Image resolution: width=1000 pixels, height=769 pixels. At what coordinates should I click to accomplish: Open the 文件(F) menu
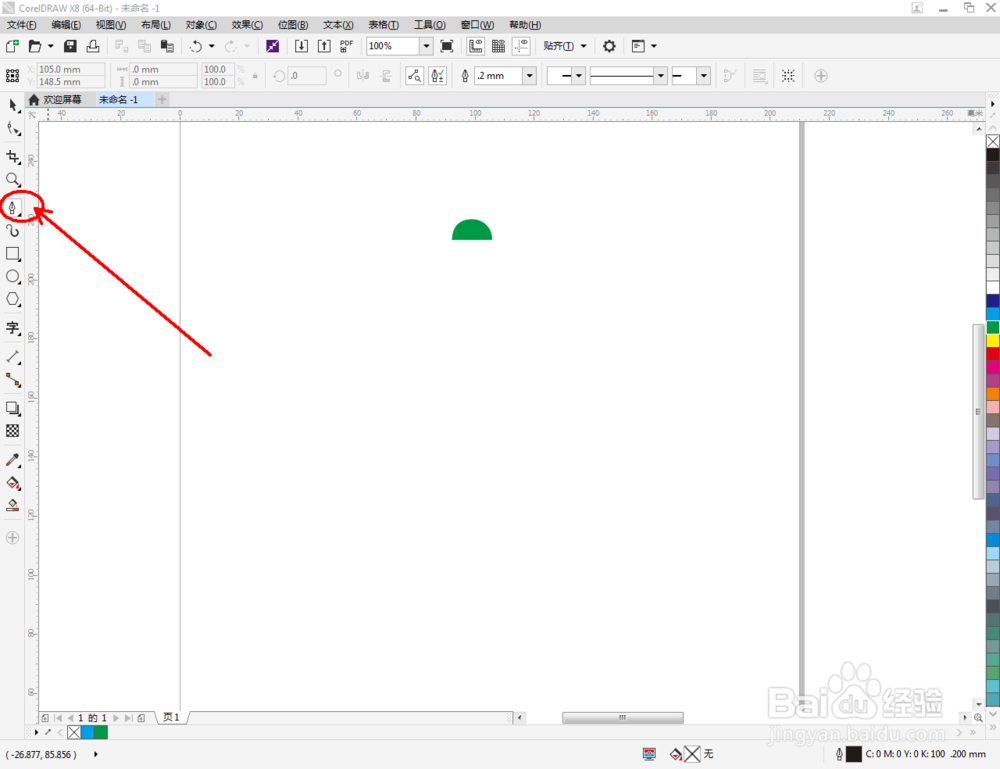click(22, 25)
